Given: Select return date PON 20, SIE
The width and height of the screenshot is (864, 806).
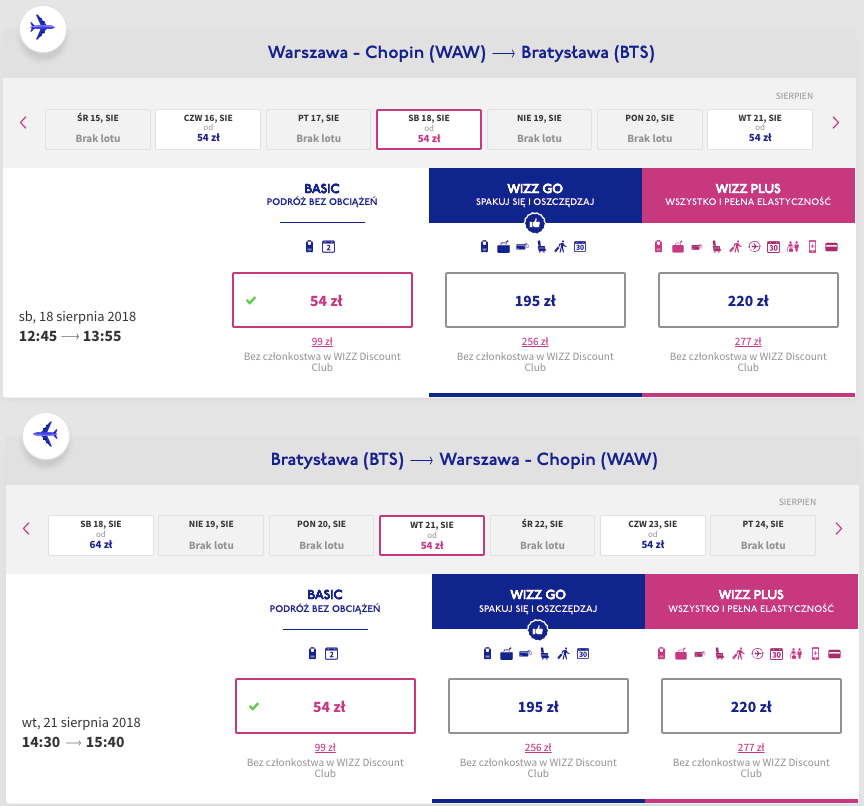Looking at the screenshot, I should (321, 535).
